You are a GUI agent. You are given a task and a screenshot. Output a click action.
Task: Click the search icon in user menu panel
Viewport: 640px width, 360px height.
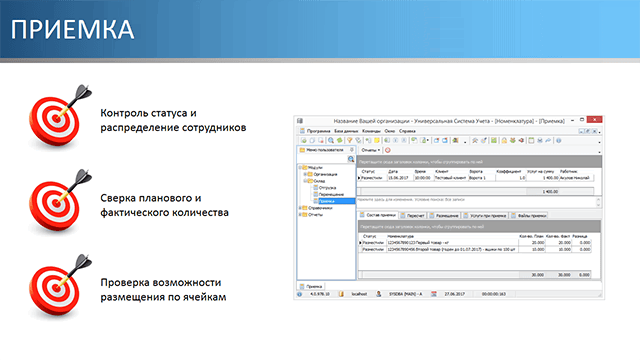pos(351,159)
